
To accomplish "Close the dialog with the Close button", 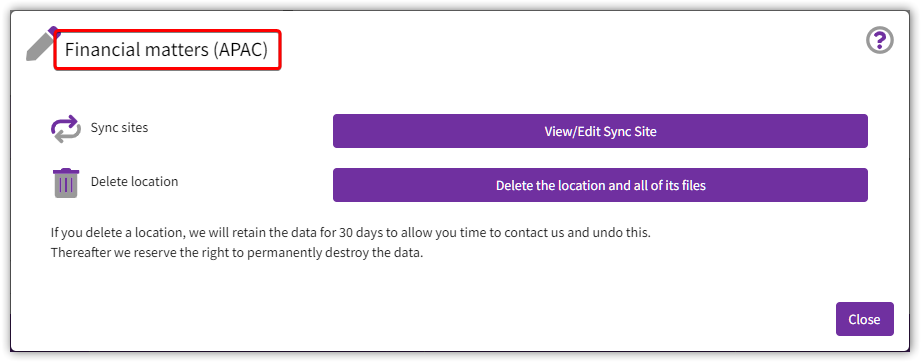I will pos(864,319).
